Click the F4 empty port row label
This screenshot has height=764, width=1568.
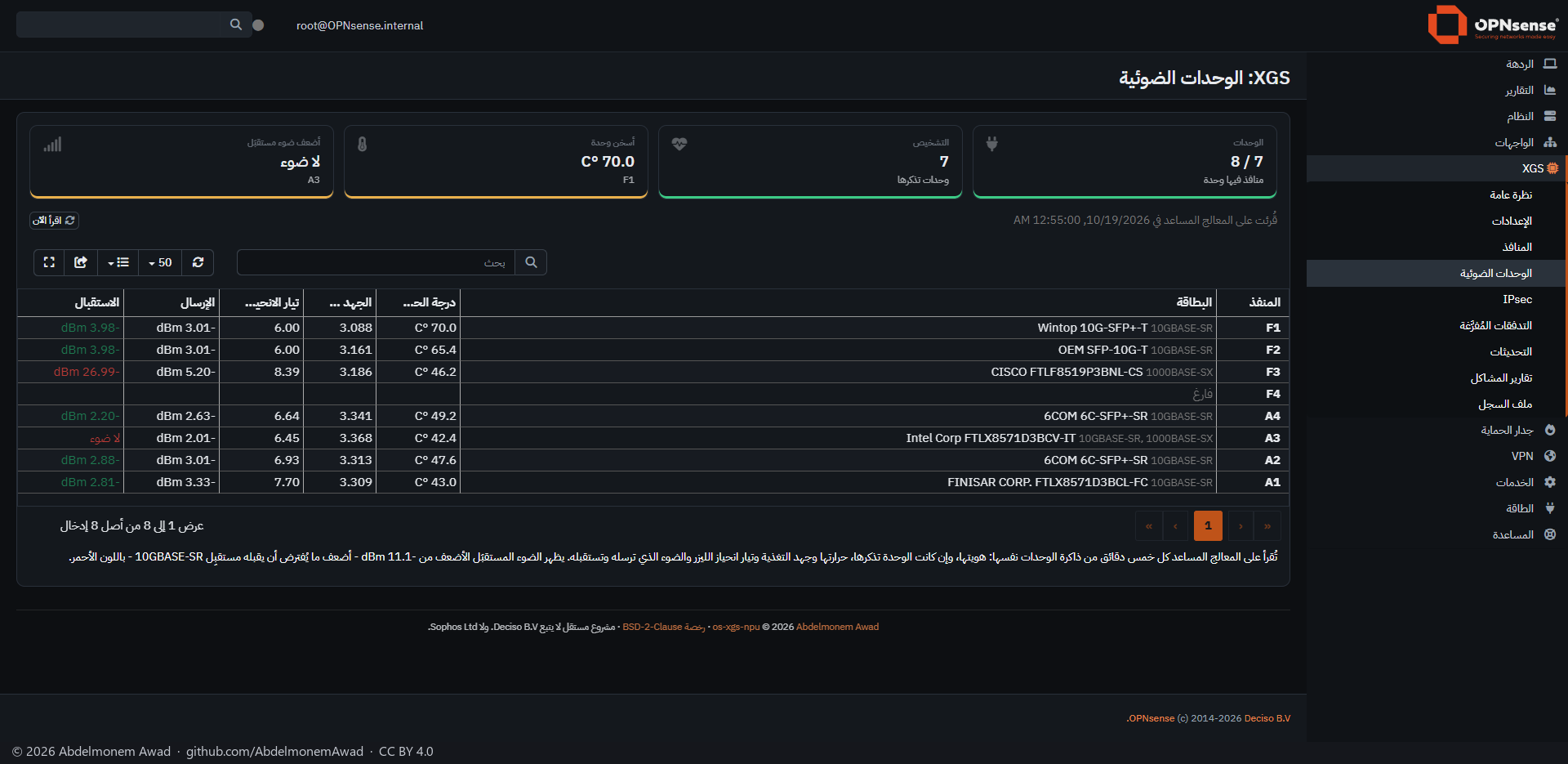pos(1273,394)
